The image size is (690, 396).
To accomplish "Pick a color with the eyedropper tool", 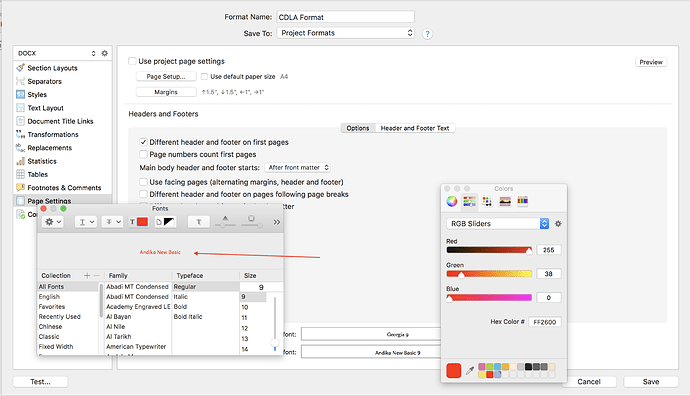I will point(470,370).
